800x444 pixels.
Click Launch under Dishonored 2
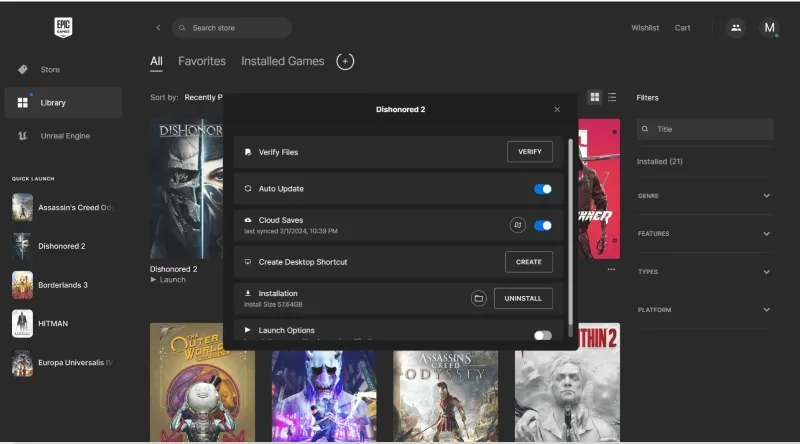[x=168, y=280]
